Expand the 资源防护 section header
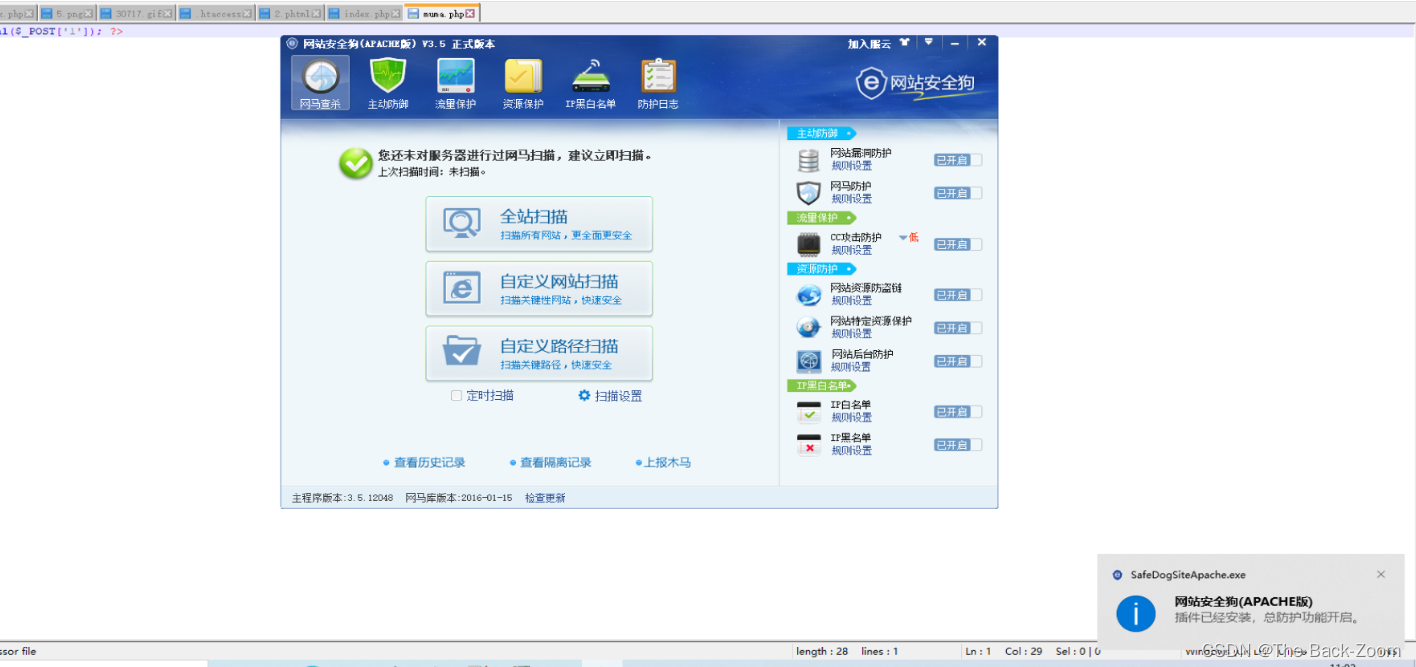The height and width of the screenshot is (667, 1416). (x=821, y=269)
